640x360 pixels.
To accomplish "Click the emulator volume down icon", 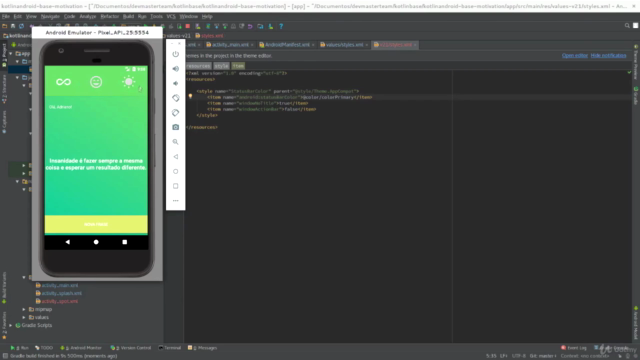I will 176,83.
